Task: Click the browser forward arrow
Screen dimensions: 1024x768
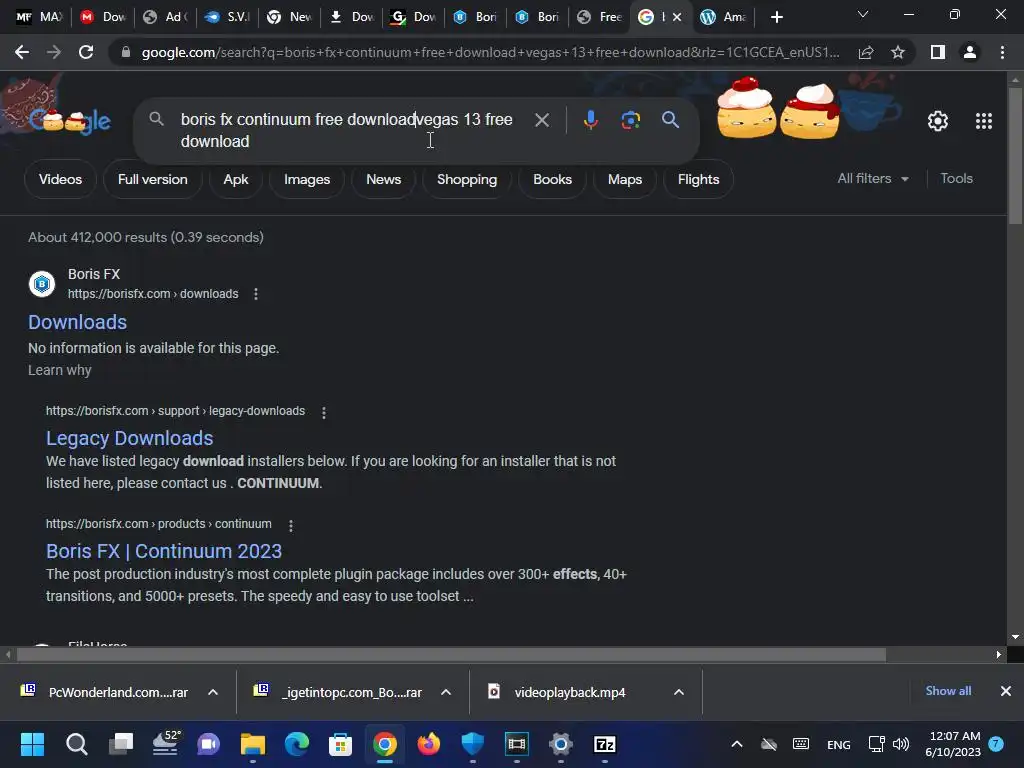Action: coord(54,52)
